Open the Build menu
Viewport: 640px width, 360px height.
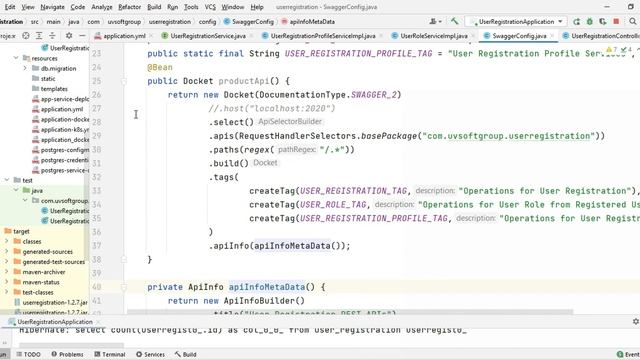click(x=154, y=7)
